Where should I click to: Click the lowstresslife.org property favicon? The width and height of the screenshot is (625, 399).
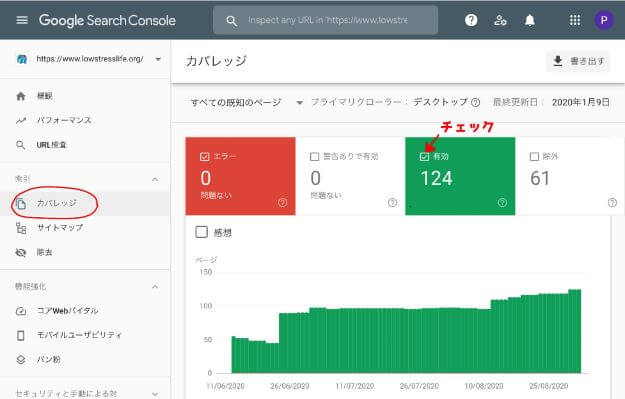coord(22,59)
